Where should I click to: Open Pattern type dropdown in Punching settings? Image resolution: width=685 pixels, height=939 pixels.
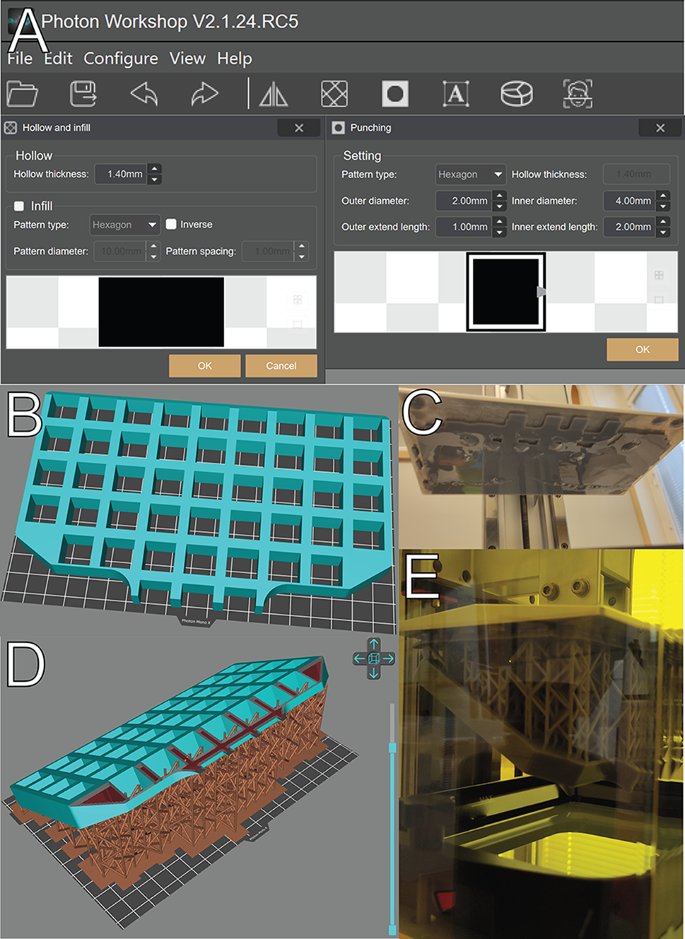pos(471,174)
